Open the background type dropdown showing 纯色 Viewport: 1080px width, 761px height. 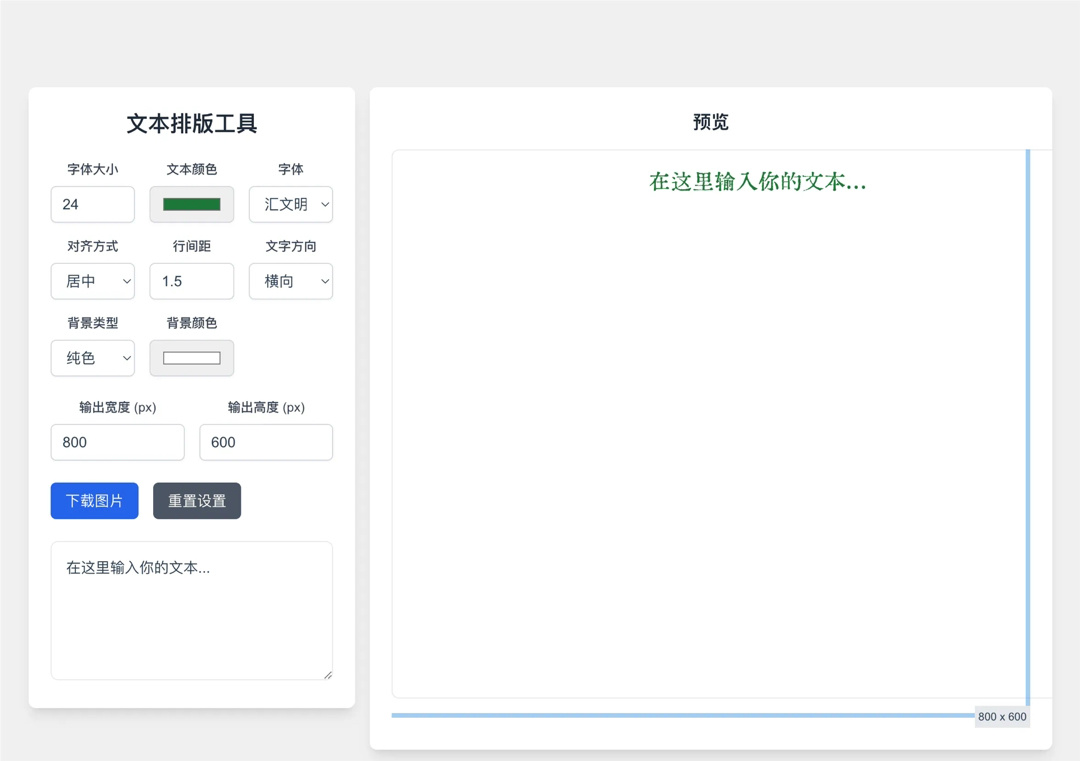92,358
